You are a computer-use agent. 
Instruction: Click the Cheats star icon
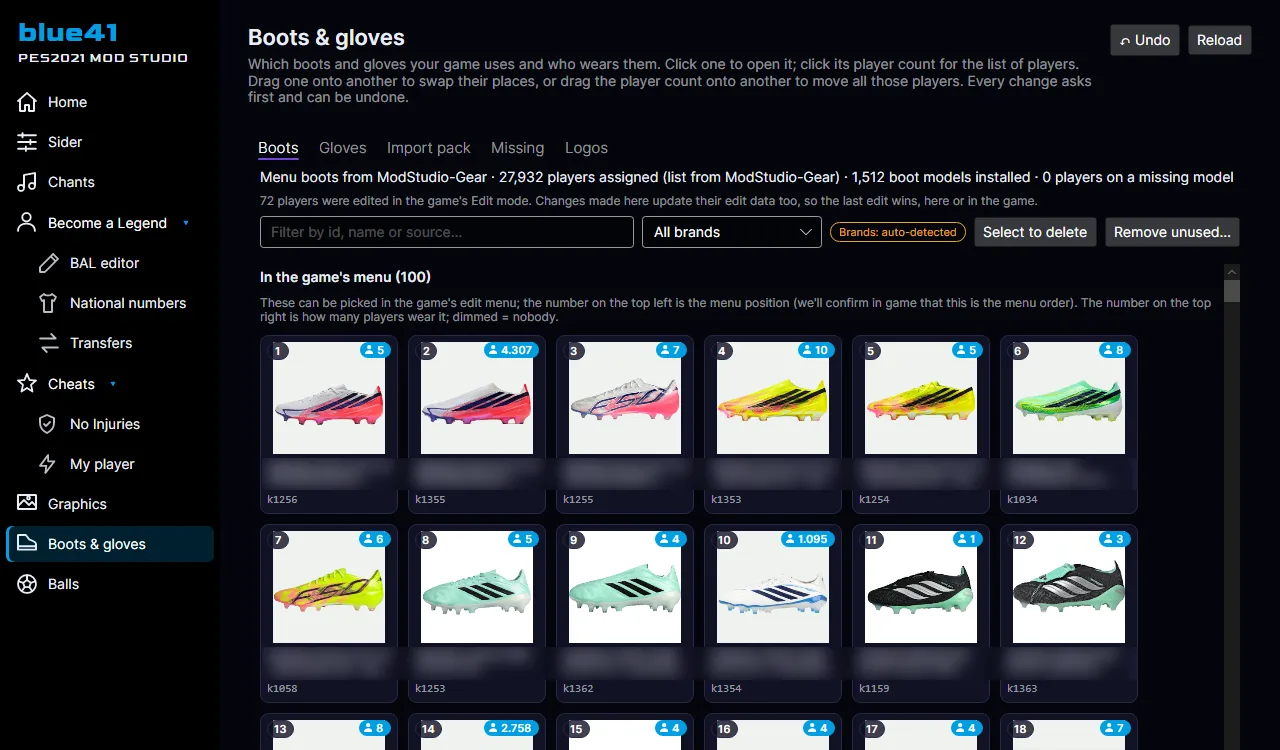[x=27, y=384]
